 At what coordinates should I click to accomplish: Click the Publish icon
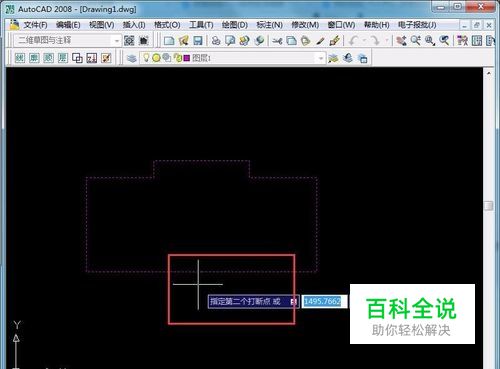click(245, 41)
